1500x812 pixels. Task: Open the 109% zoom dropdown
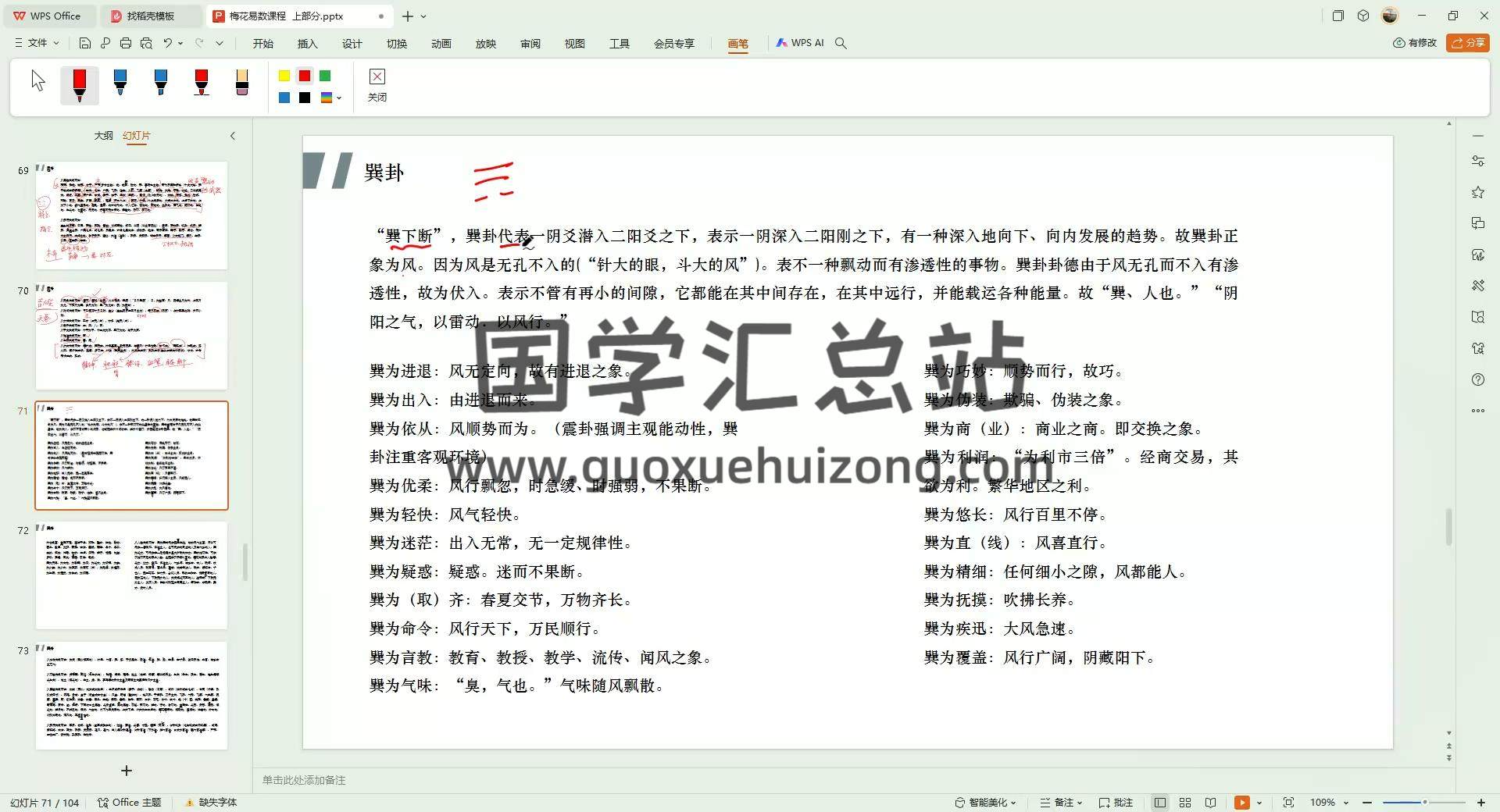click(x=1329, y=803)
